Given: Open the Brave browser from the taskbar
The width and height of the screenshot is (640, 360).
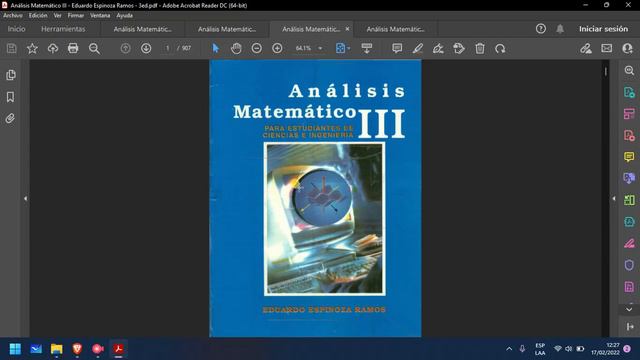Looking at the screenshot, I should pos(77,349).
